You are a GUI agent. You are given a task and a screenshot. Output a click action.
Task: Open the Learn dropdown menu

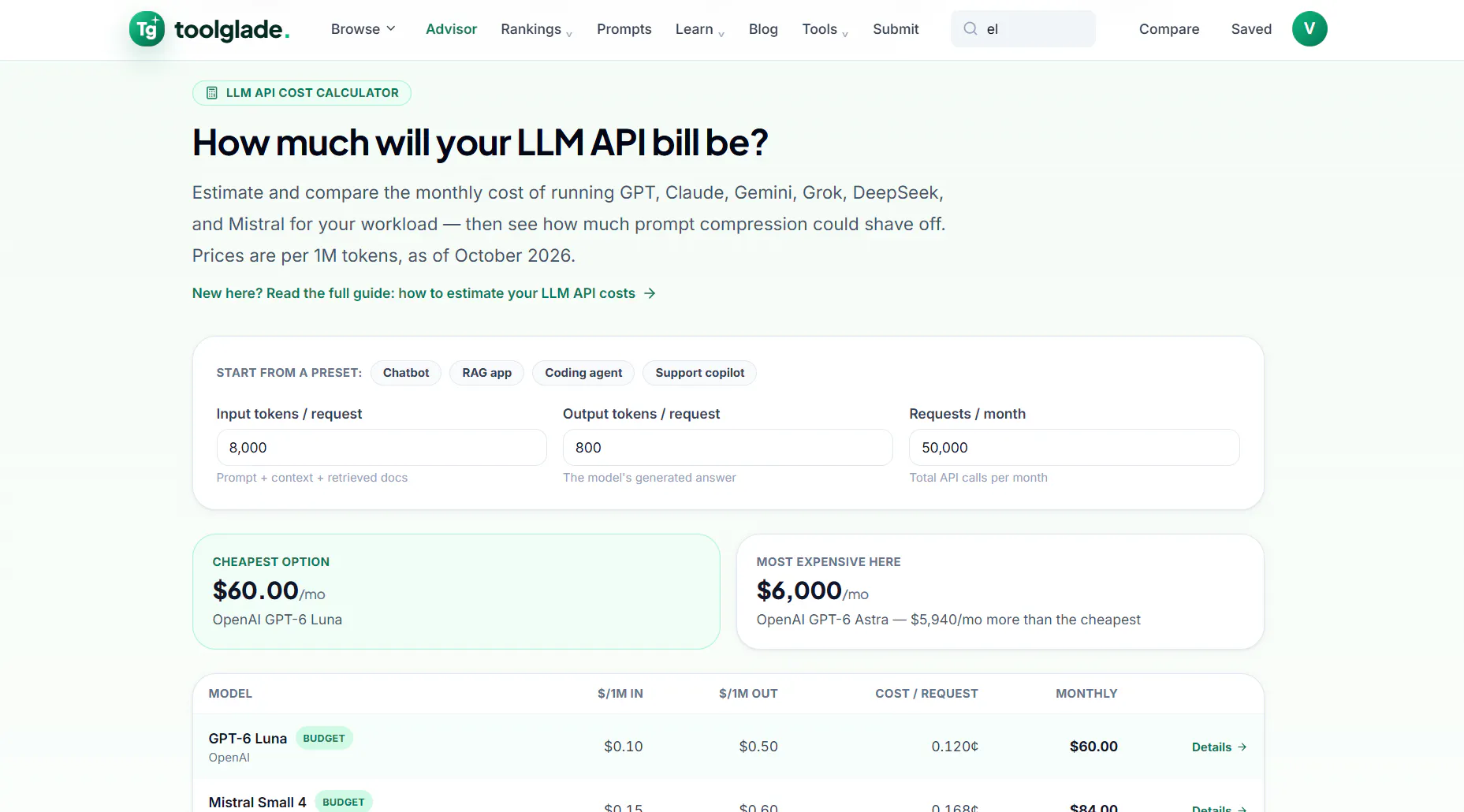coord(700,29)
